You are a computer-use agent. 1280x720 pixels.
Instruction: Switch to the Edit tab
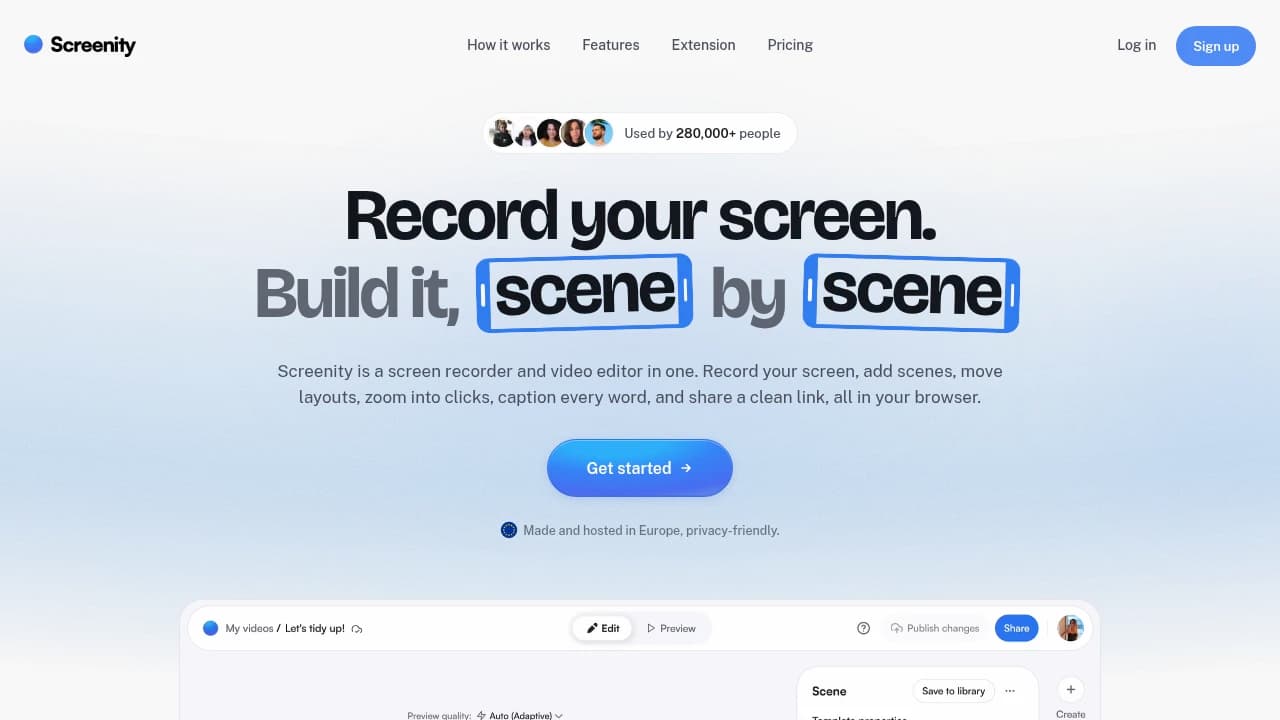tap(603, 628)
